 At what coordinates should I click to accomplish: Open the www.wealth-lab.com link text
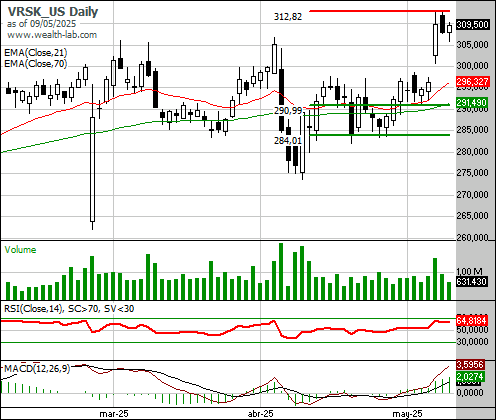52,35
